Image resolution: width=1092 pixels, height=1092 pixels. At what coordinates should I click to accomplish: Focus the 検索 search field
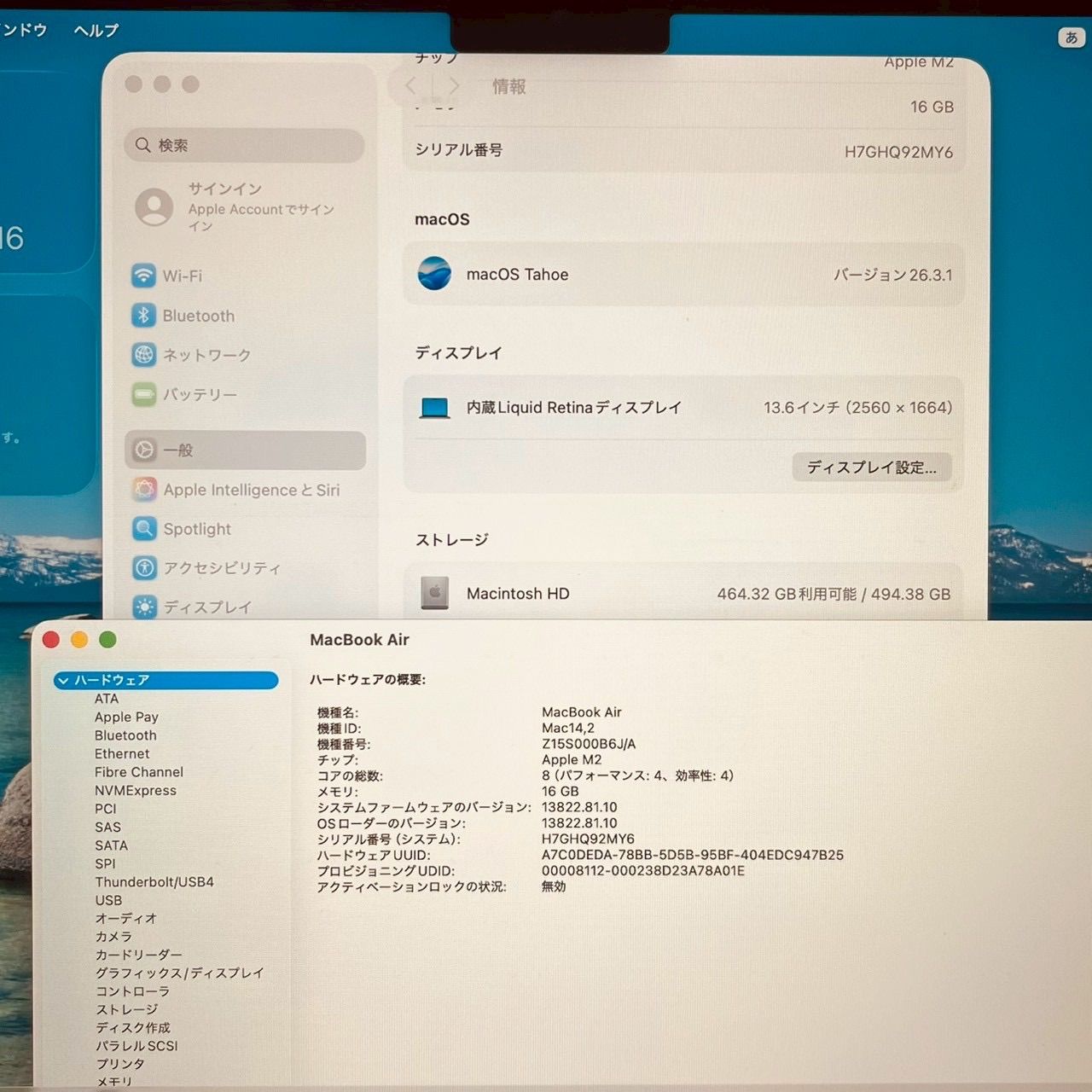tap(245, 145)
